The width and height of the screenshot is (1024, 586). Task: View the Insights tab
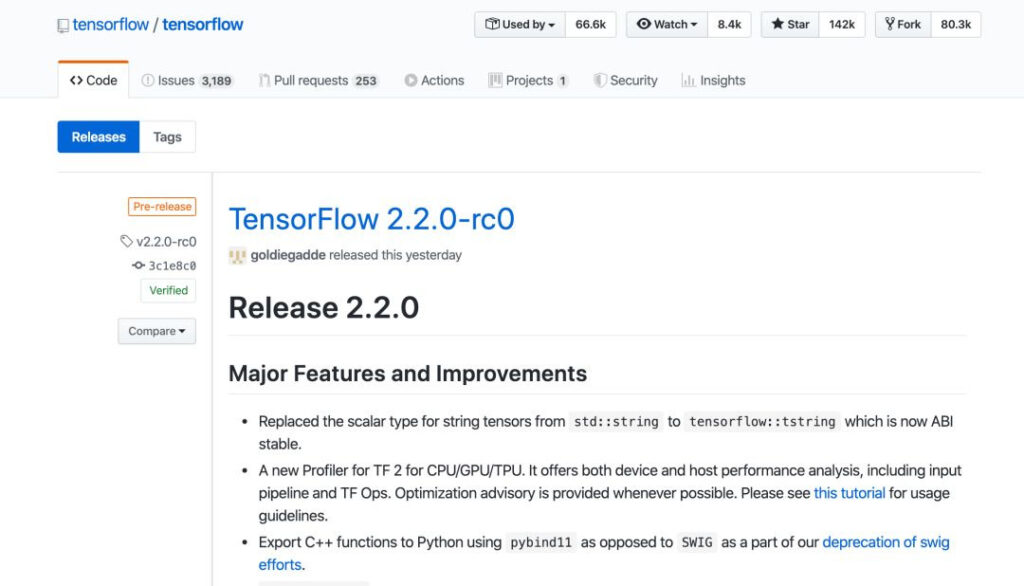(x=713, y=81)
